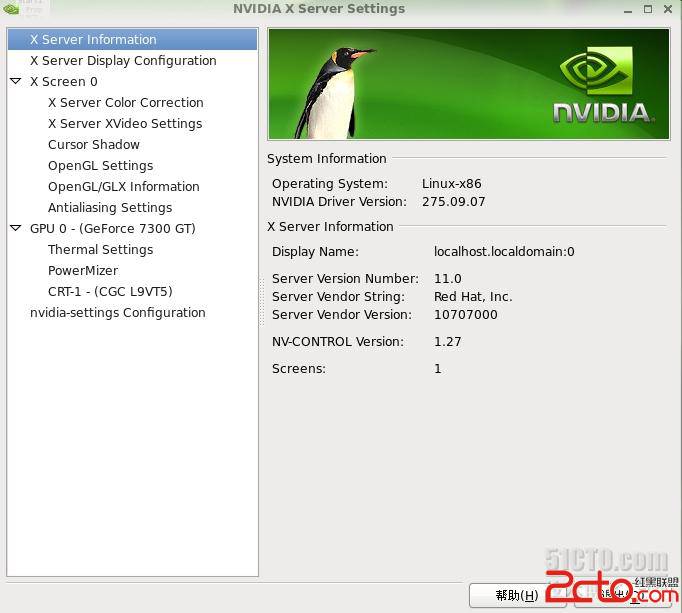
Task: Click the Server Version Number 11.0 value
Action: 448,278
